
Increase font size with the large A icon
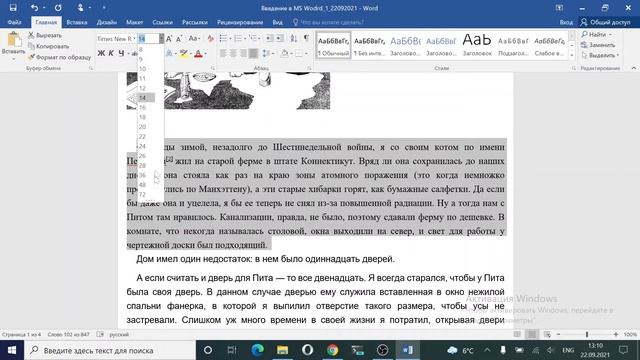pos(169,39)
